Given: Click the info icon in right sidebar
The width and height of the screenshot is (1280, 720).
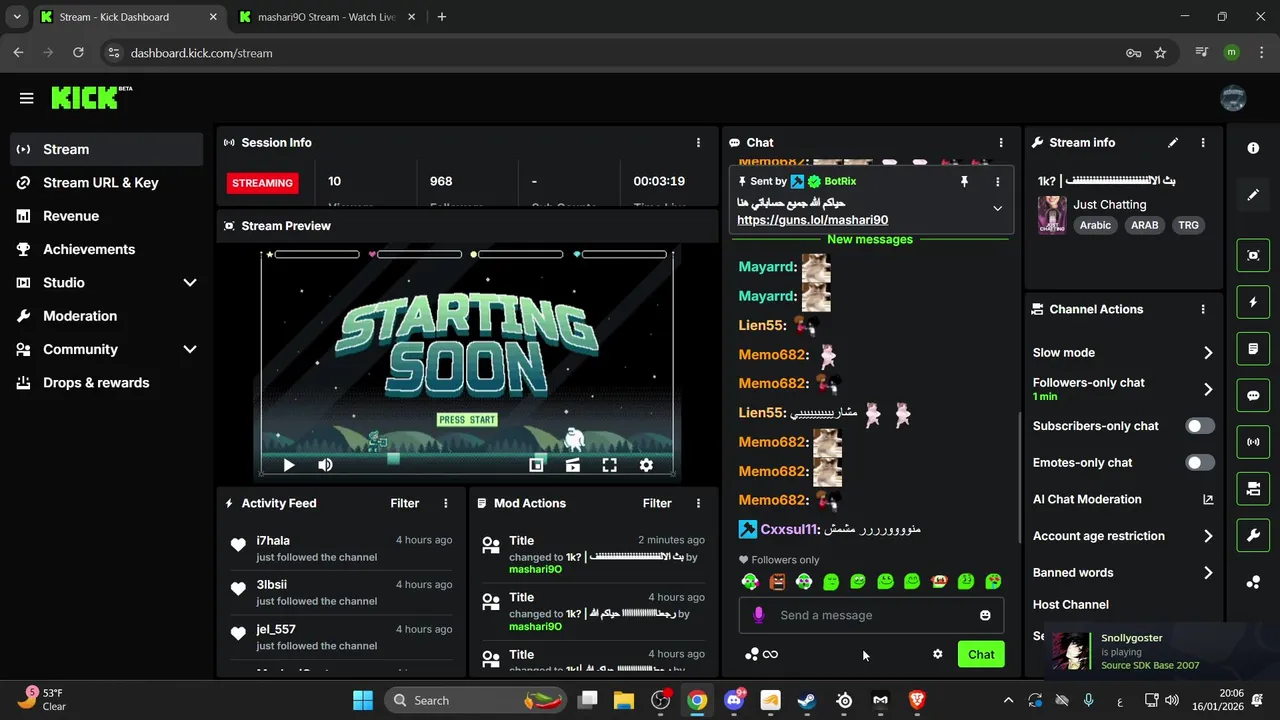Looking at the screenshot, I should pos(1253,148).
